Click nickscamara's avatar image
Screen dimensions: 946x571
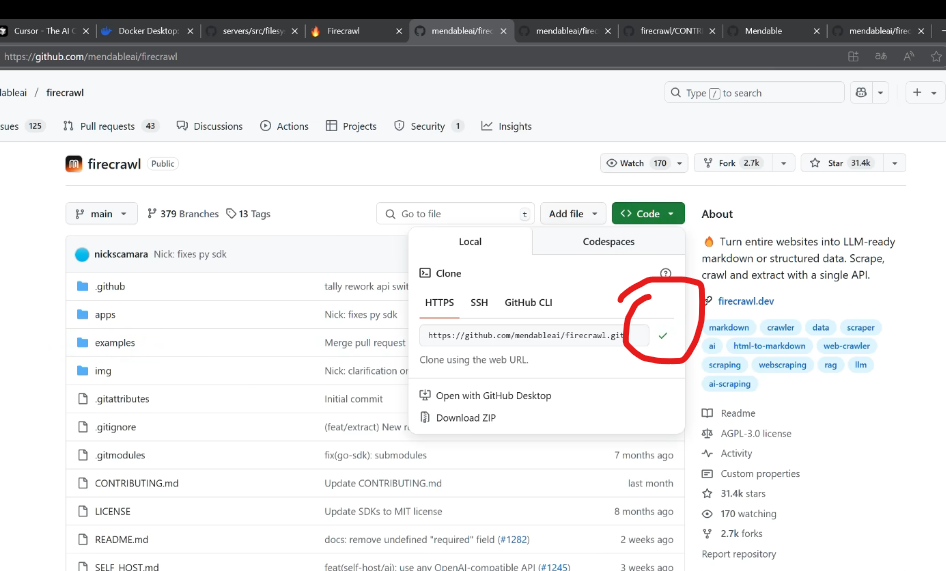82,255
